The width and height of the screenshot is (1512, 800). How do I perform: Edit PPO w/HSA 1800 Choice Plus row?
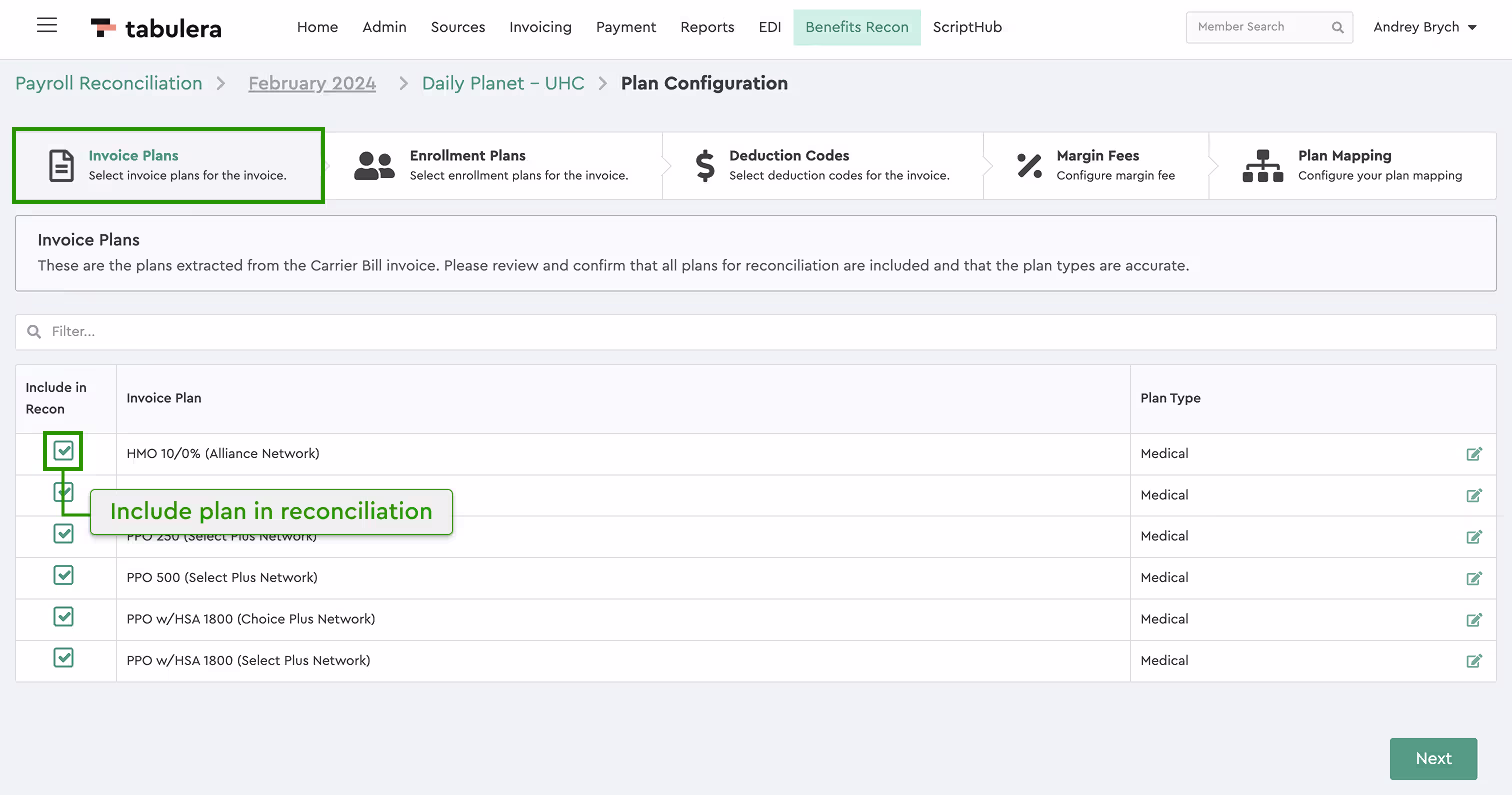[1474, 620]
